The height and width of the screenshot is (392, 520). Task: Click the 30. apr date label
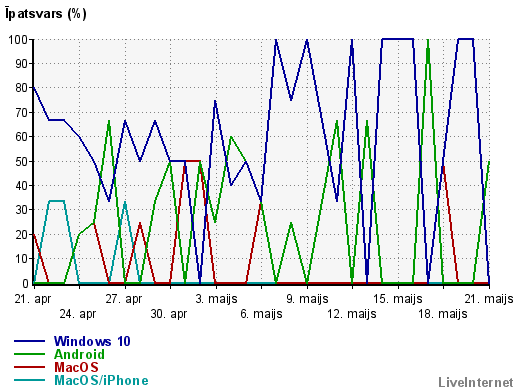coord(169,314)
